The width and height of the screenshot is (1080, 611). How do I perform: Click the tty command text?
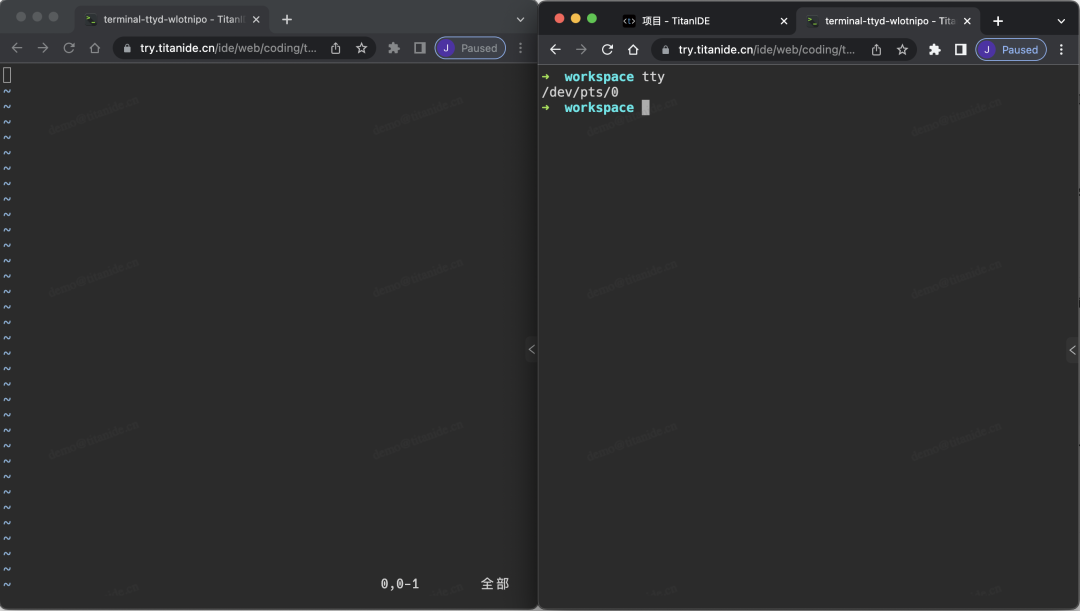click(x=653, y=76)
